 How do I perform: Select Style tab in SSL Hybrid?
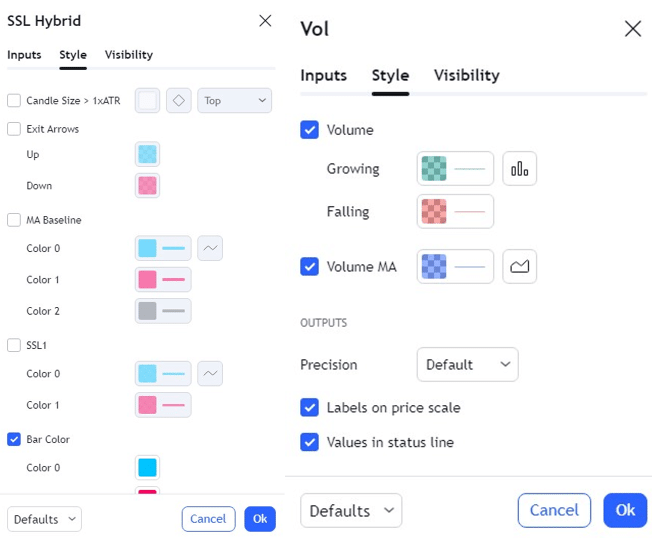click(x=73, y=55)
